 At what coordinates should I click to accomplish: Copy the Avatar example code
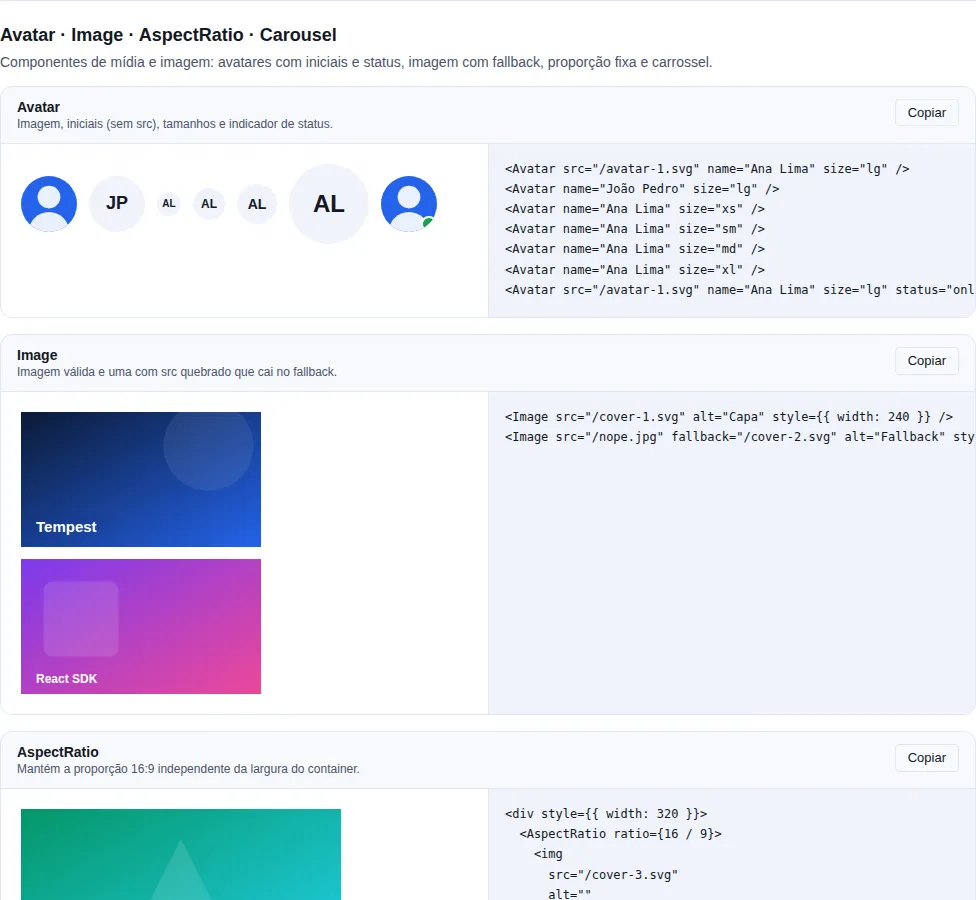(926, 113)
